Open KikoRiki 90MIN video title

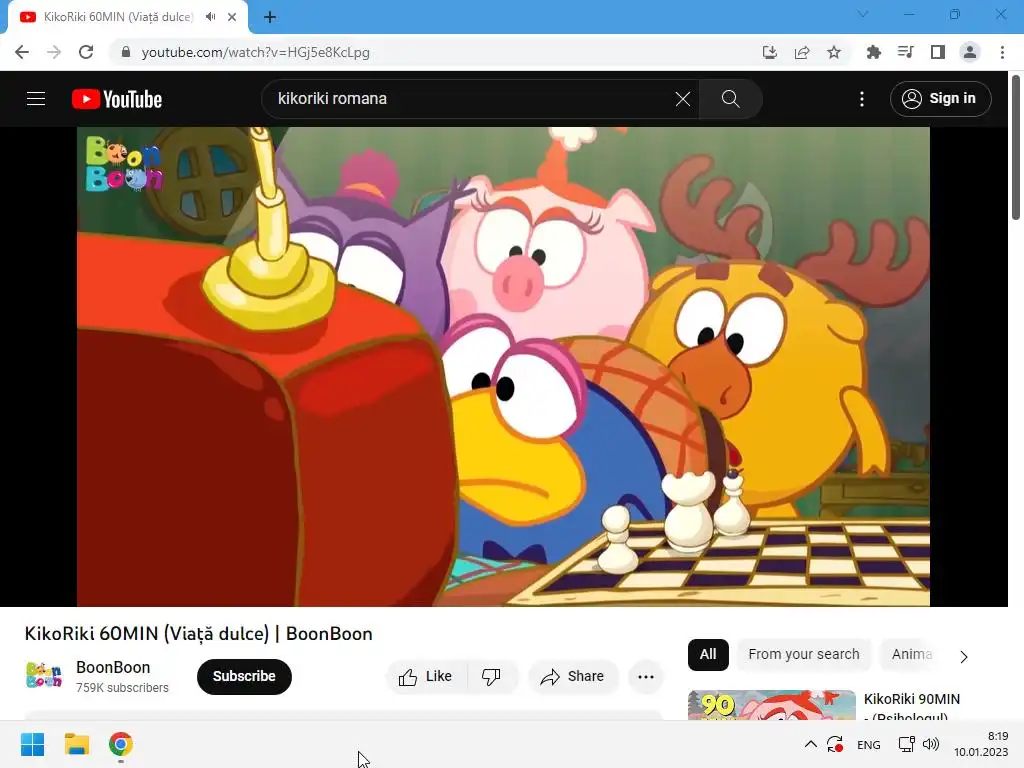coord(911,707)
